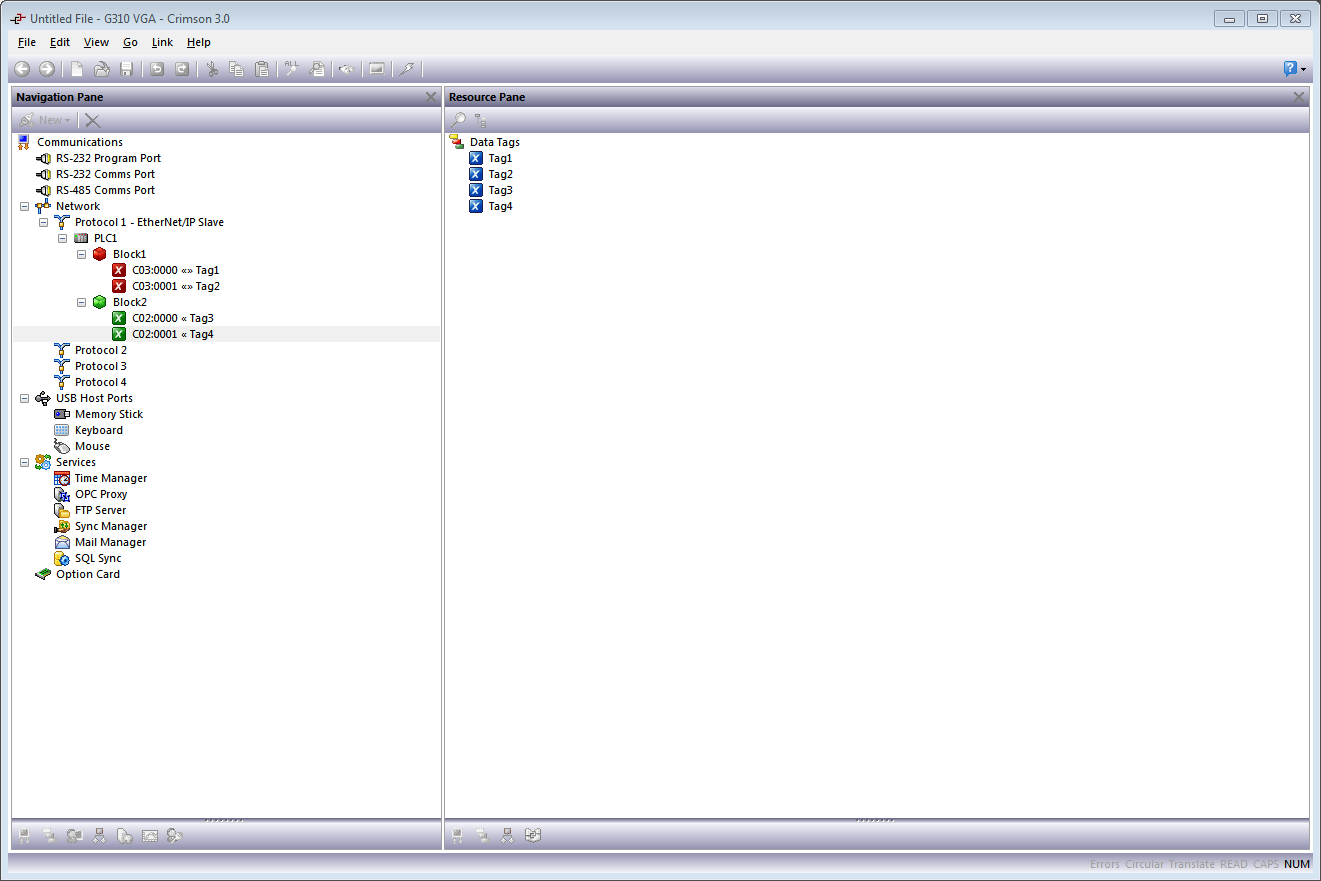Open the New dropdown in Navigation Pane
Screen dimensions: 1321x881
coord(46,120)
